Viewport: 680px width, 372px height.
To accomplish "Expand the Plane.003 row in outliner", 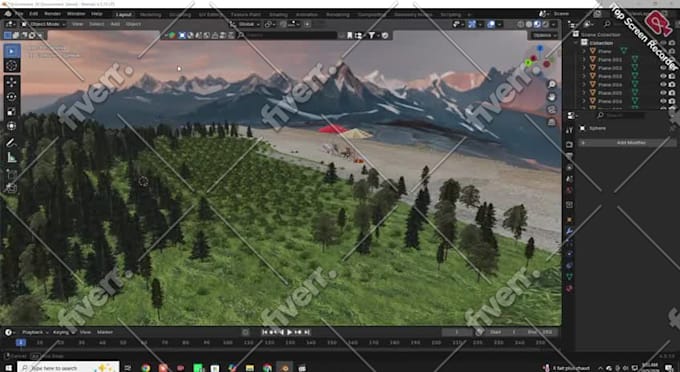I will [584, 76].
